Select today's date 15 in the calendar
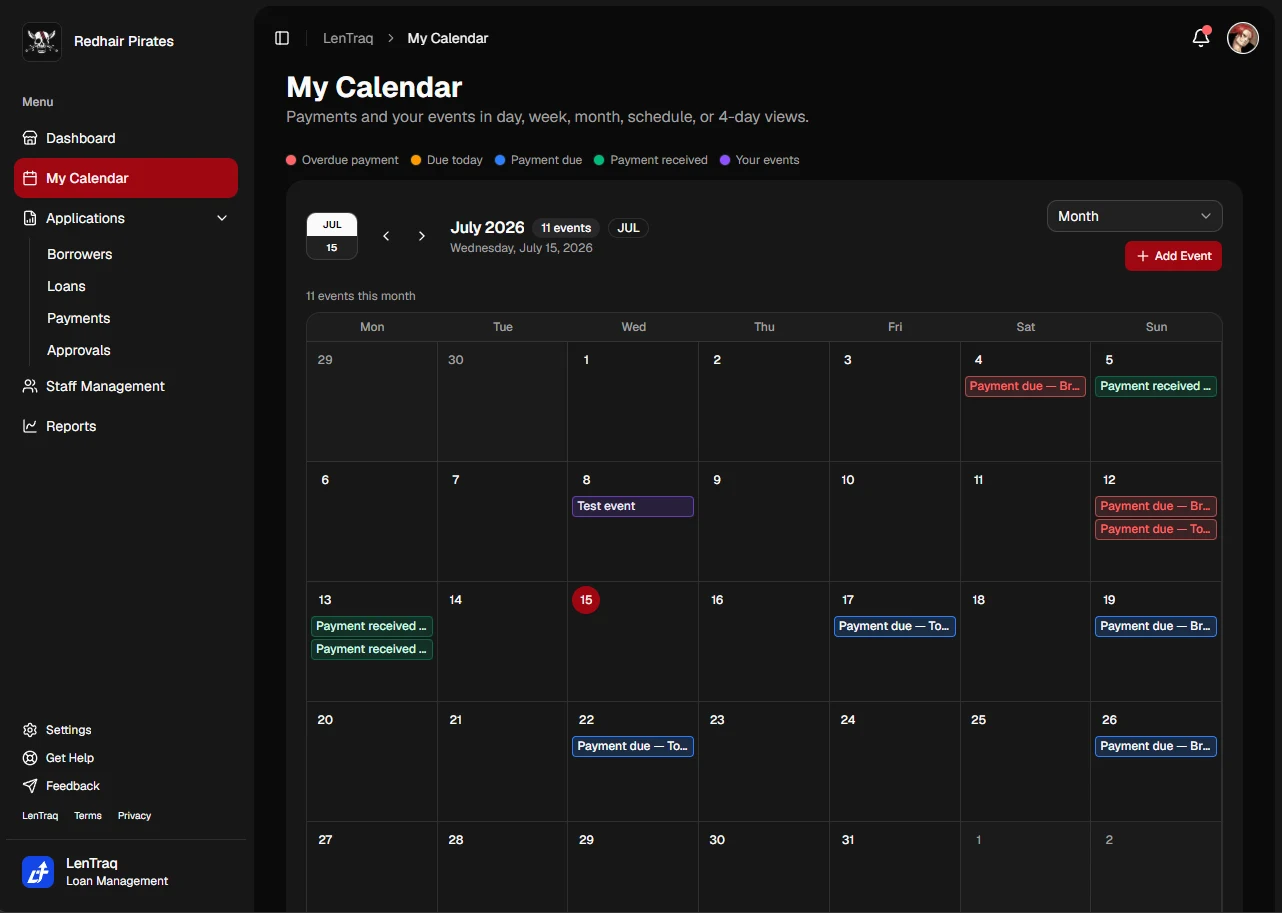 pyautogui.click(x=586, y=600)
